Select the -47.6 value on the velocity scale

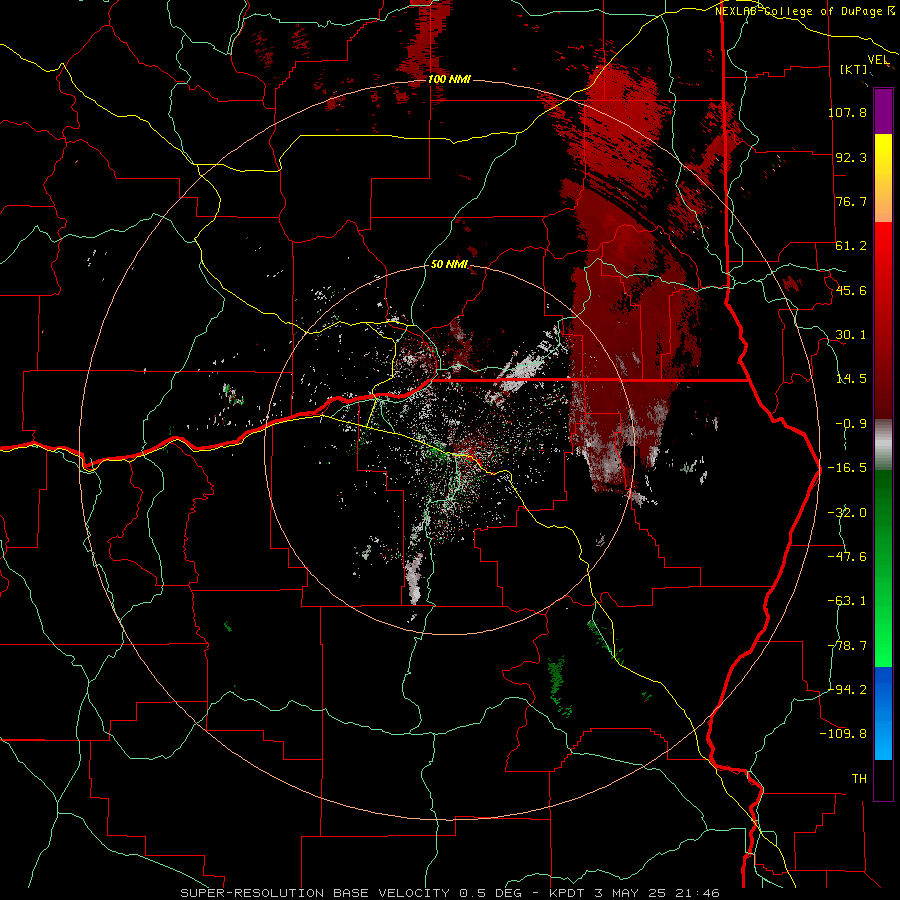coord(847,557)
